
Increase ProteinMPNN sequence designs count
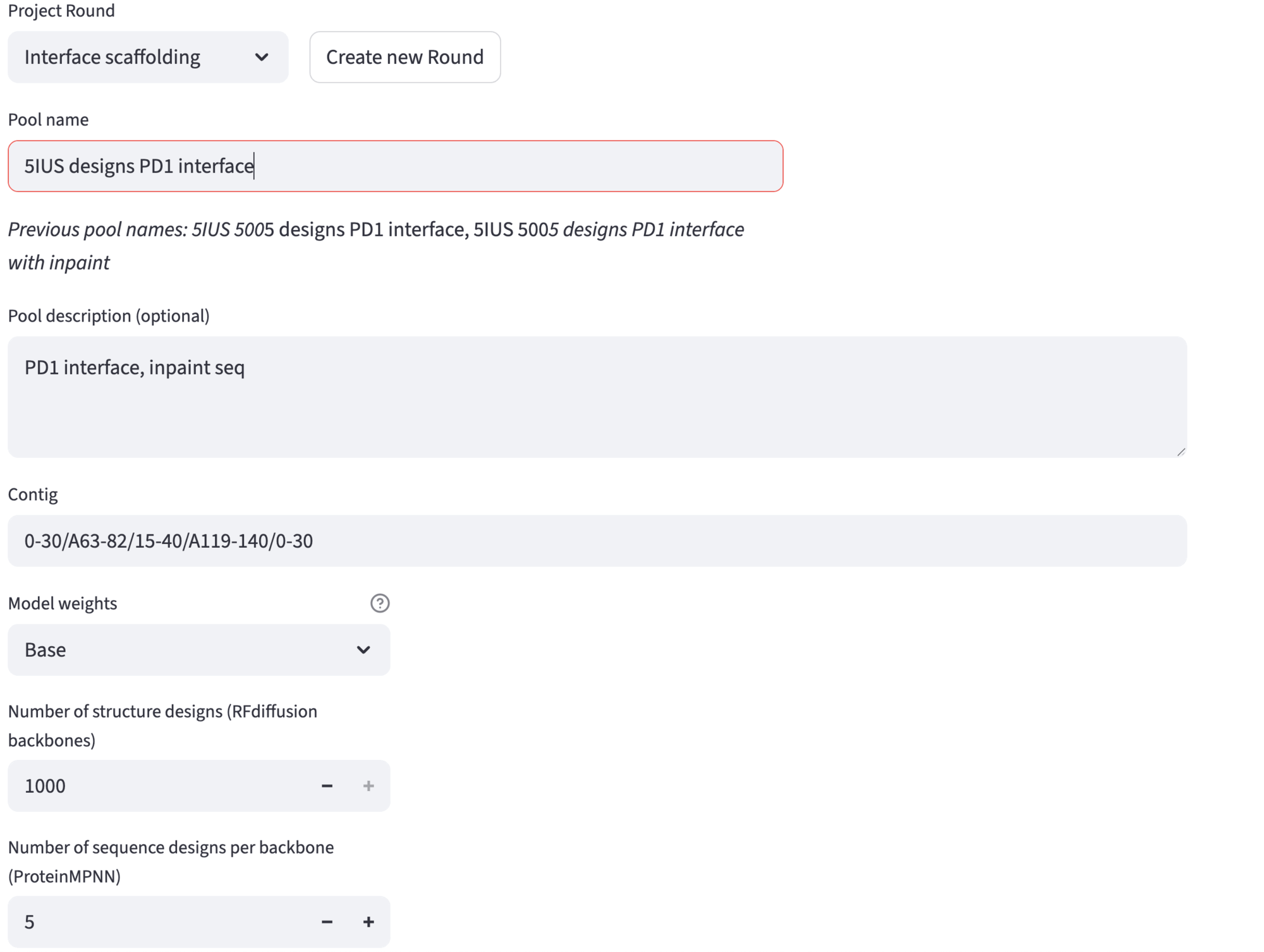[368, 922]
